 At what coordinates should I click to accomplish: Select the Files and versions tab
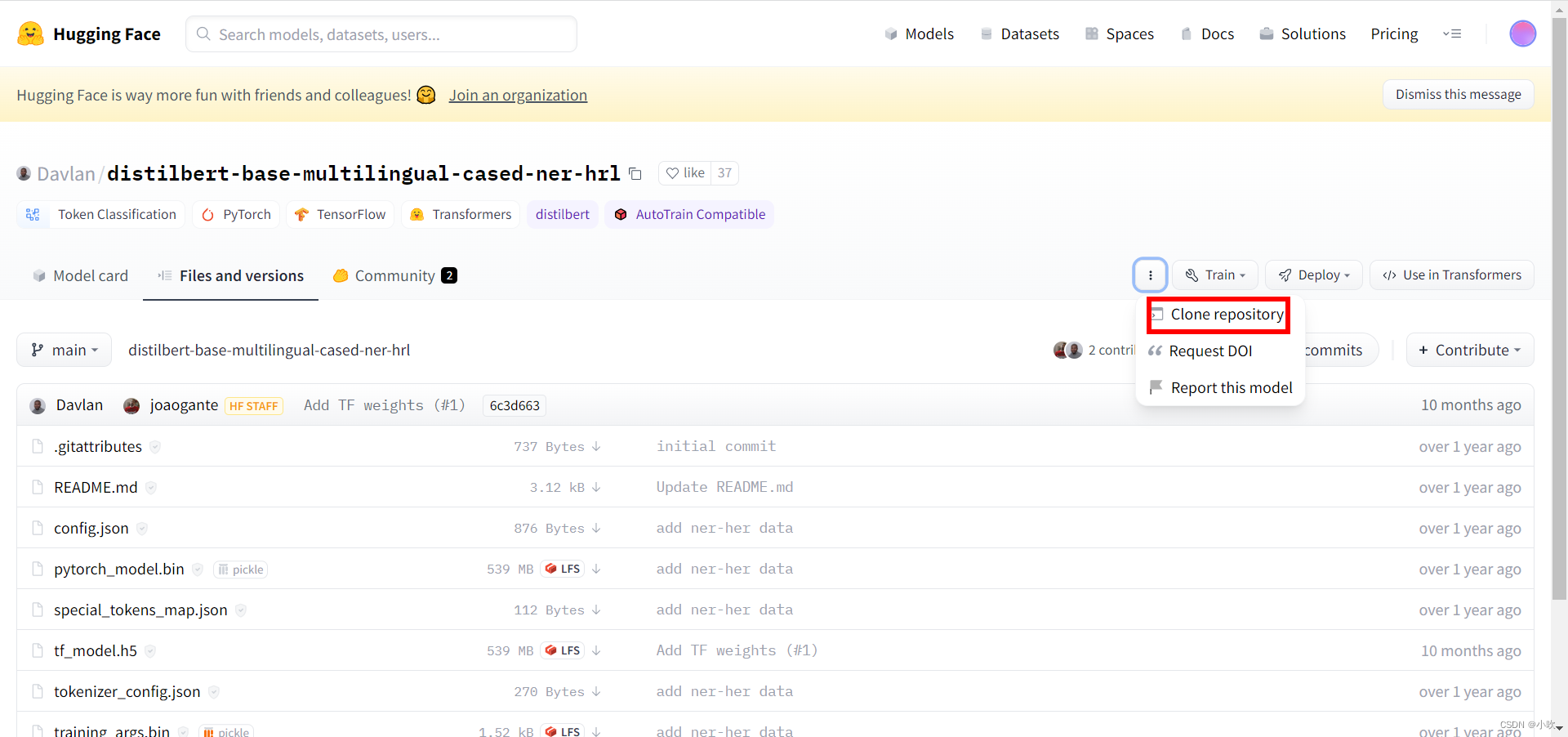(x=230, y=275)
